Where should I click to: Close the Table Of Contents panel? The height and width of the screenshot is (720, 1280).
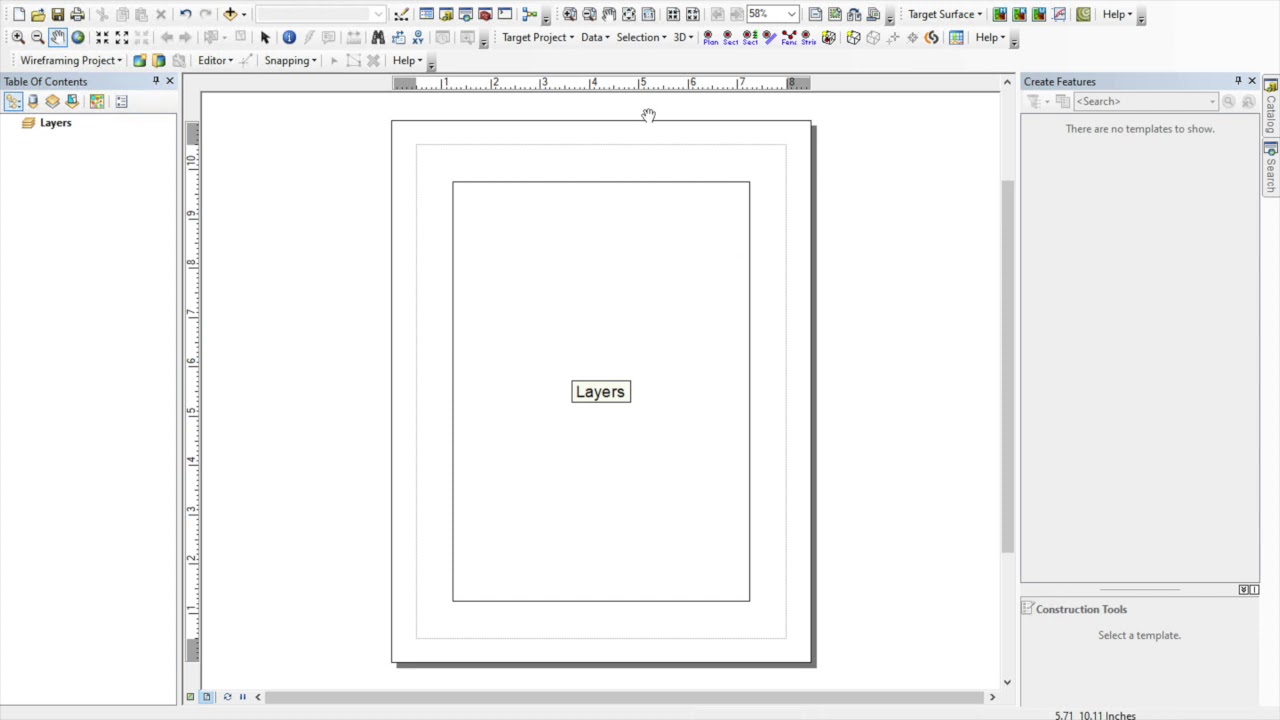coord(169,81)
